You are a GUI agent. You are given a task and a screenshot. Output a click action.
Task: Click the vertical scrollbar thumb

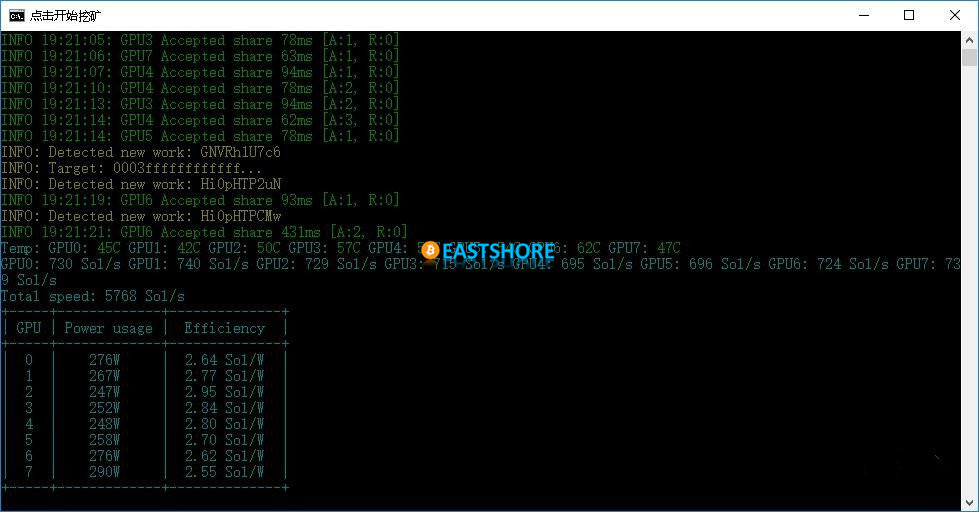coord(969,57)
